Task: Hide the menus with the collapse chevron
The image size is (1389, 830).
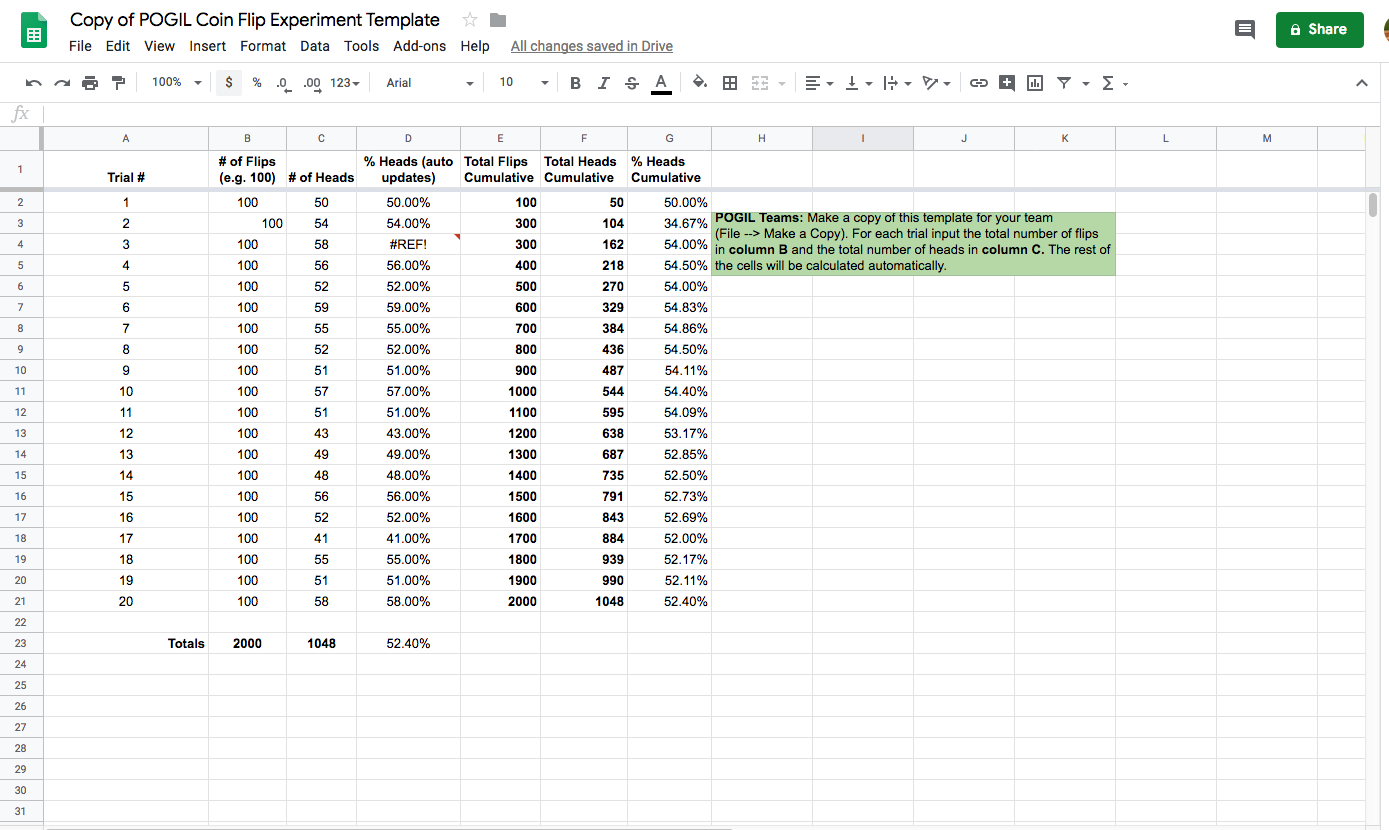Action: coord(1361,83)
